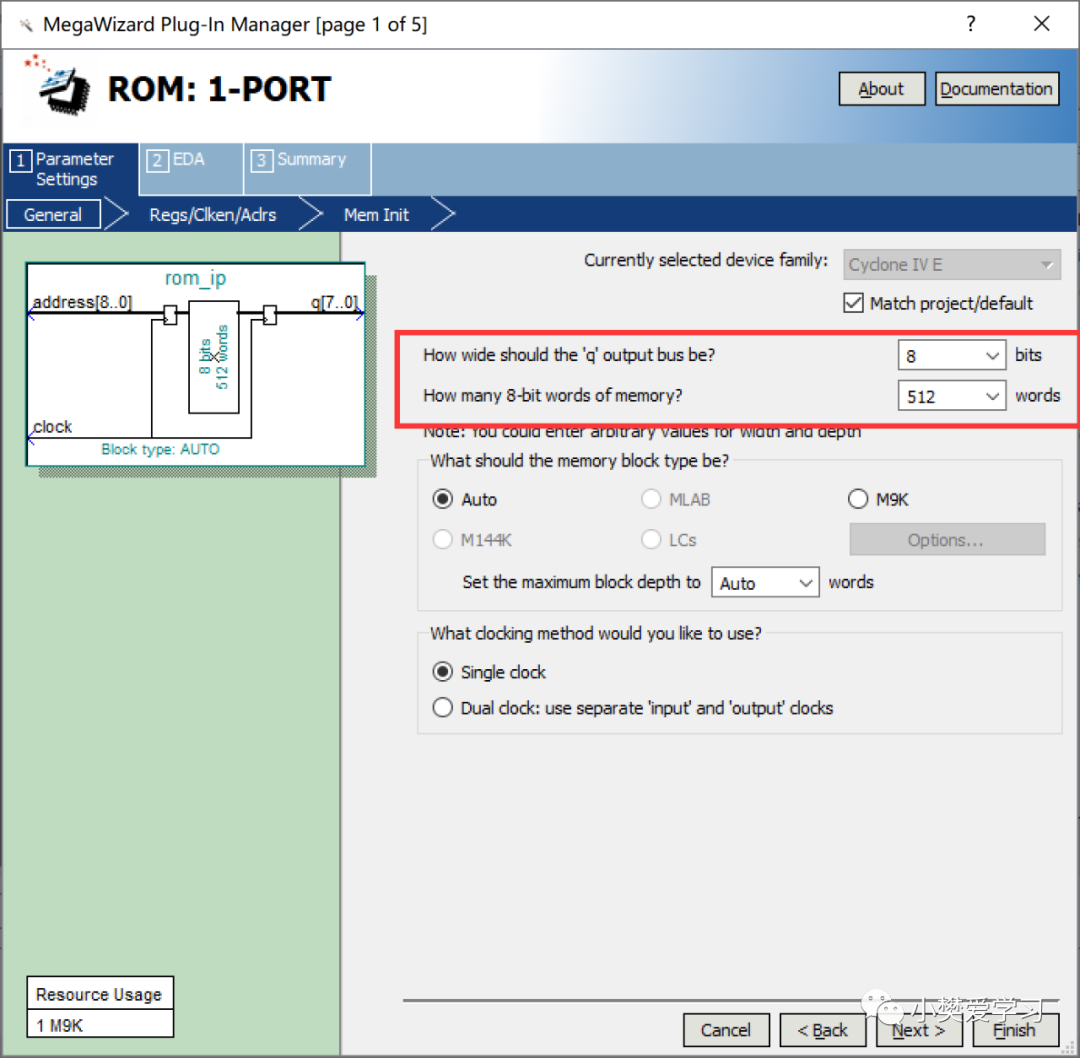Select Auto memory block type

tap(442, 499)
